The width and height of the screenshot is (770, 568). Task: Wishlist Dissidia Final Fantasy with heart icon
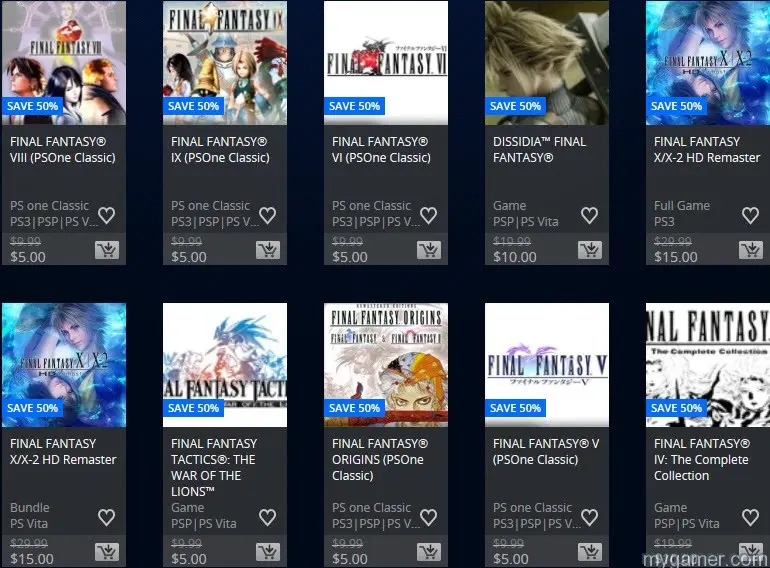pyautogui.click(x=589, y=215)
